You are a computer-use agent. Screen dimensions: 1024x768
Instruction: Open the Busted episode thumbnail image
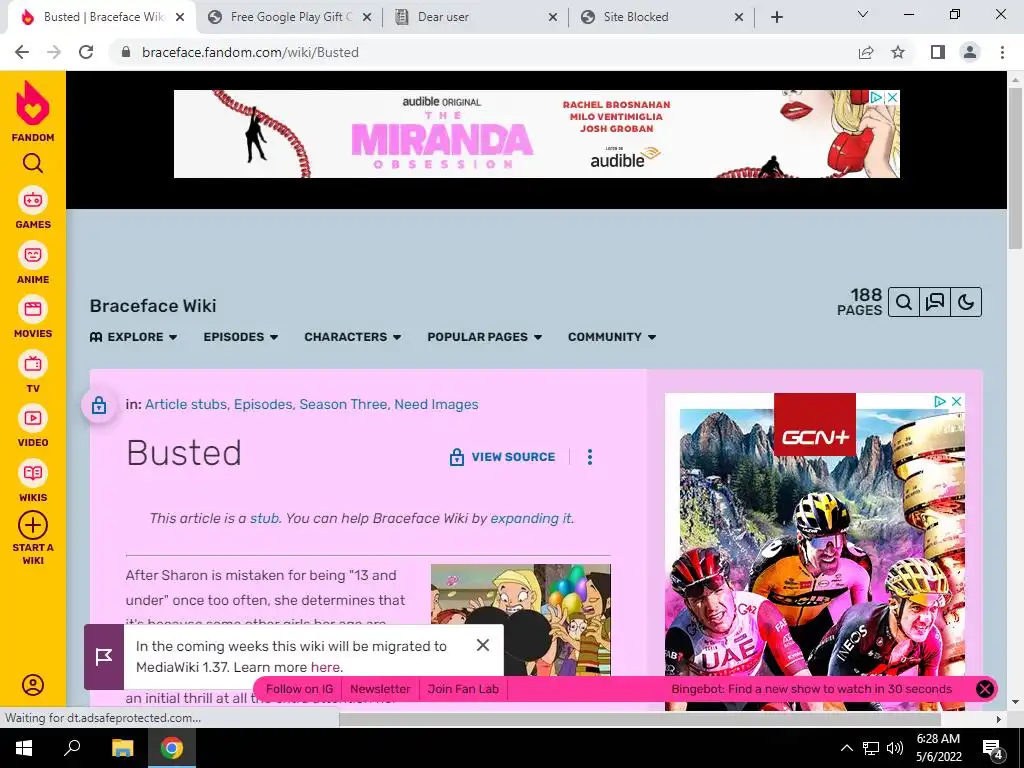[520, 619]
